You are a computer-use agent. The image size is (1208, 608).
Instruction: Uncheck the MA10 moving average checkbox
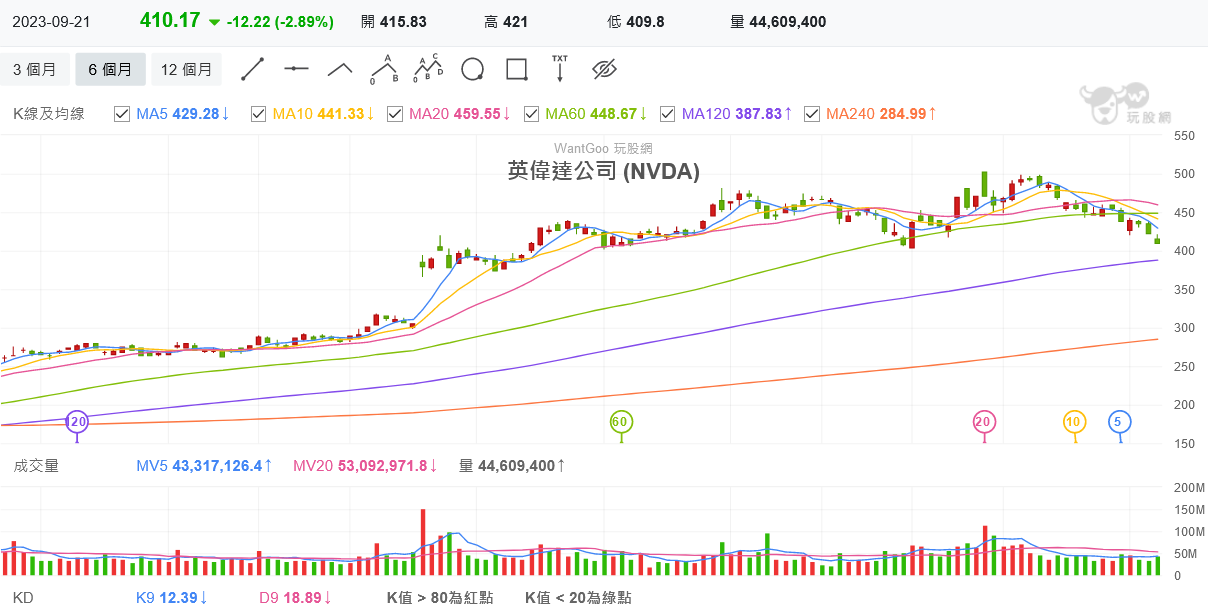(258, 114)
